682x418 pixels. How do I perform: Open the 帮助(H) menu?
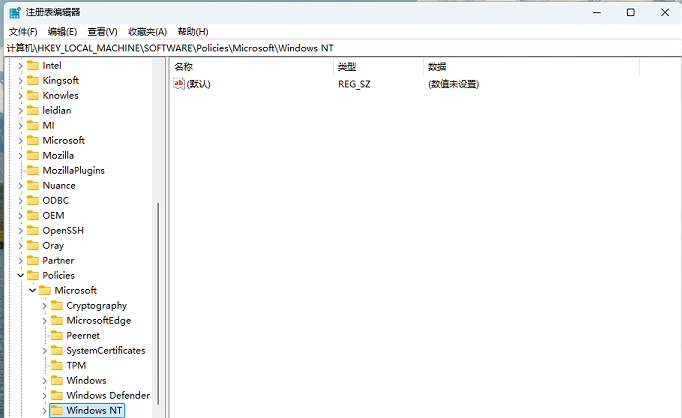193,32
